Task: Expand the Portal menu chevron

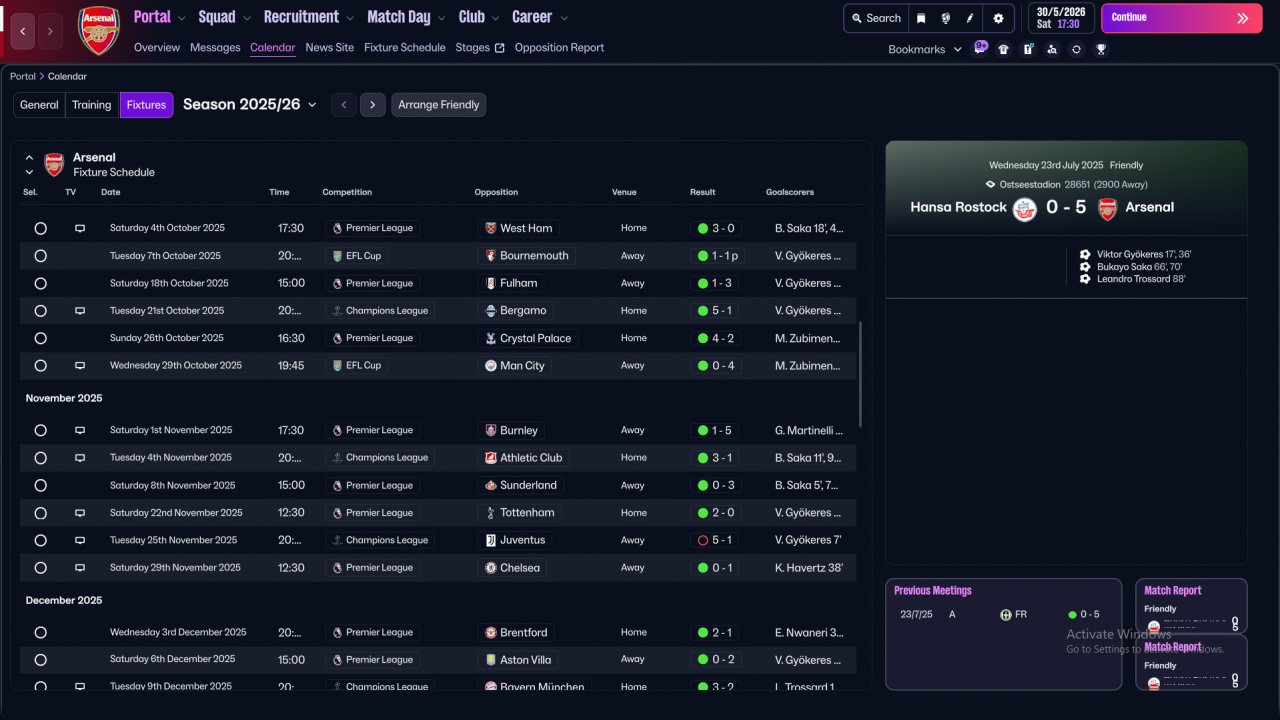Action: [x=181, y=18]
